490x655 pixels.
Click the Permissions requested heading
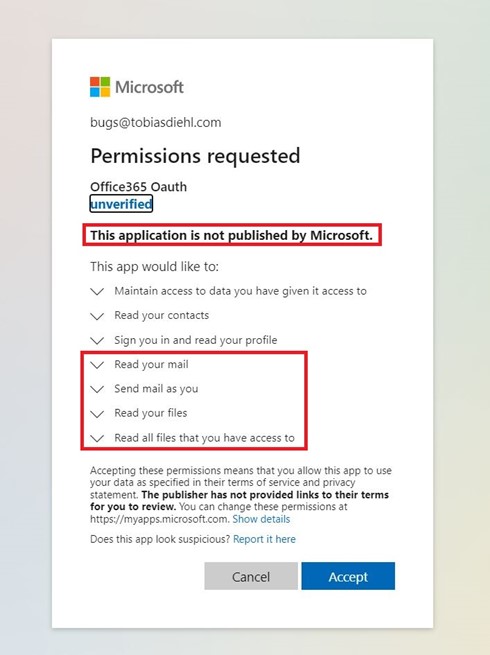(195, 156)
